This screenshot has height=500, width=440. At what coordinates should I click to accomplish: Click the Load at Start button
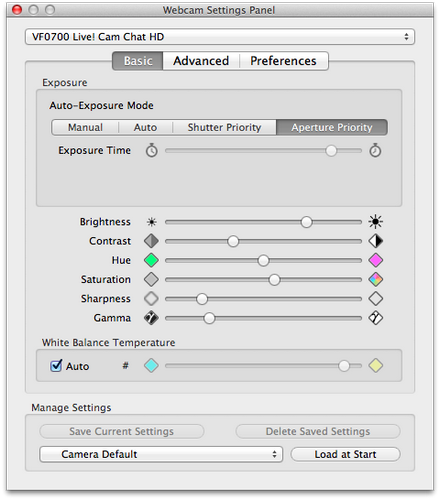[x=345, y=454]
